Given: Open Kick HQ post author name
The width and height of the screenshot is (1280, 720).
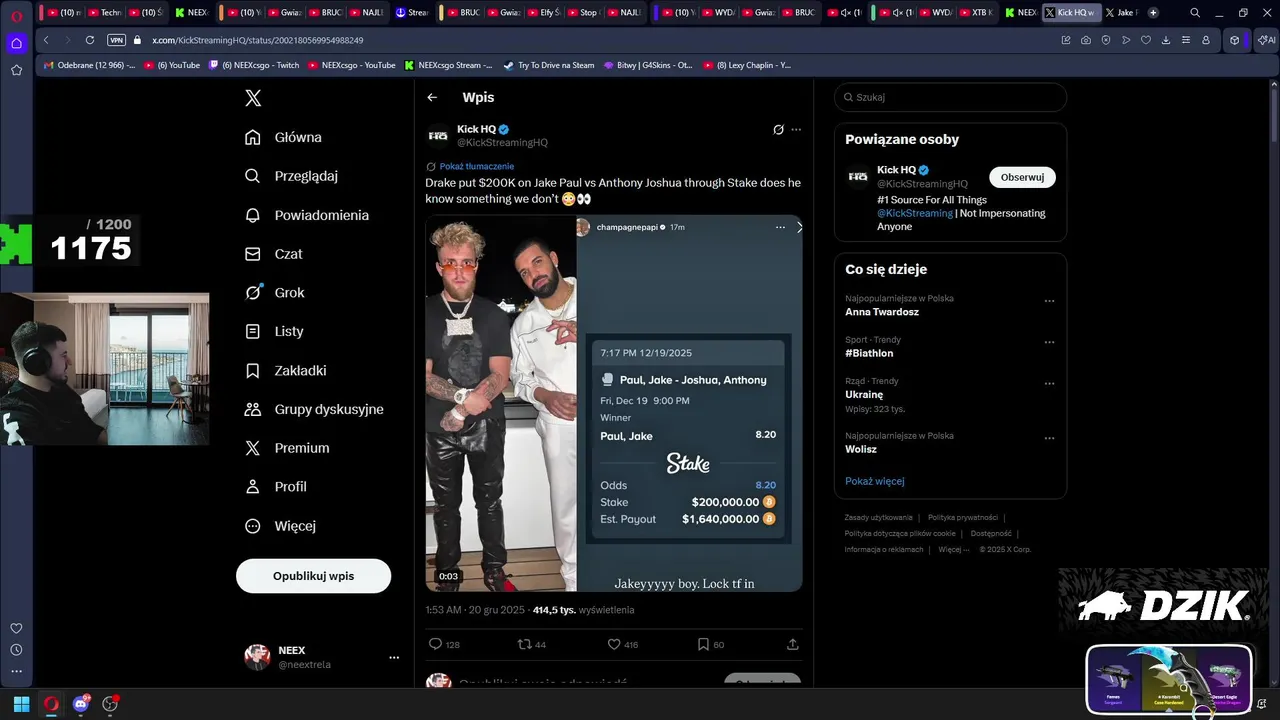Looking at the screenshot, I should (x=476, y=129).
